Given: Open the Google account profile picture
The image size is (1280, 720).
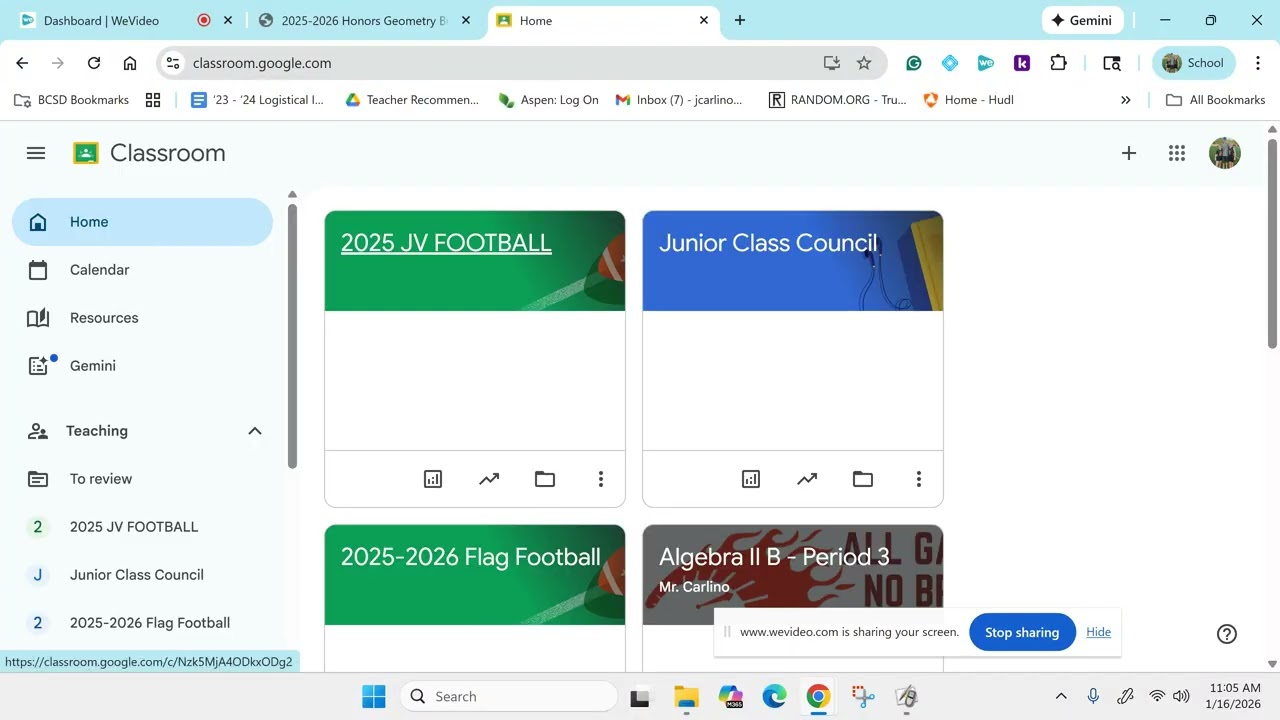Looking at the screenshot, I should tap(1225, 153).
